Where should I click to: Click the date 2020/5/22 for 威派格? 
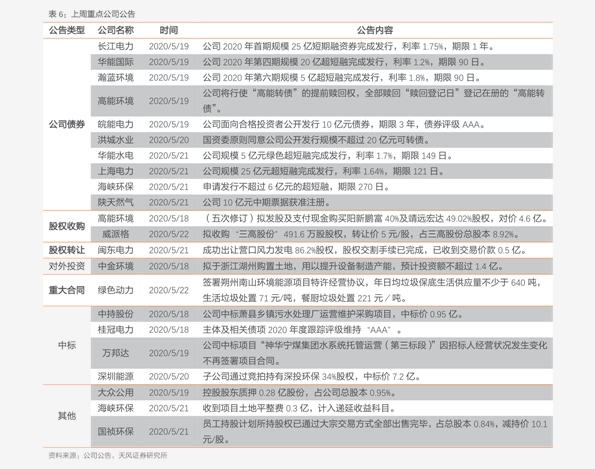click(x=169, y=234)
